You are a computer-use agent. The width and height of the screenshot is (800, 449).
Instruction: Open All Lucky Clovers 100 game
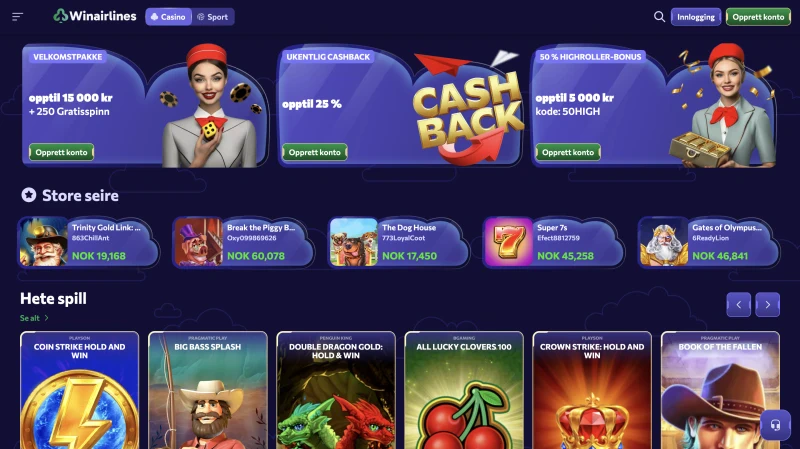(x=464, y=390)
